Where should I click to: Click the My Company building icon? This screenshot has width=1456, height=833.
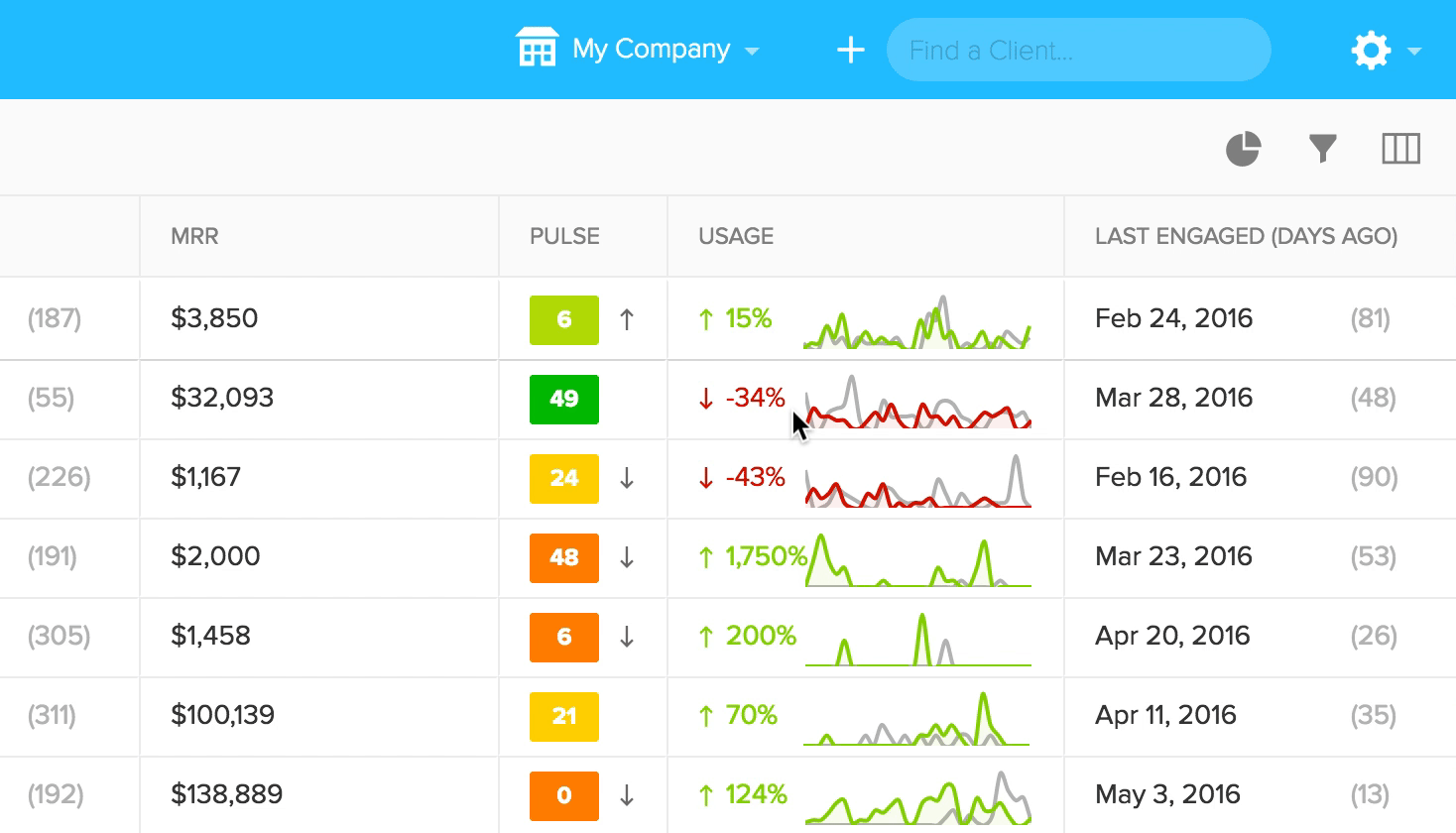point(538,49)
